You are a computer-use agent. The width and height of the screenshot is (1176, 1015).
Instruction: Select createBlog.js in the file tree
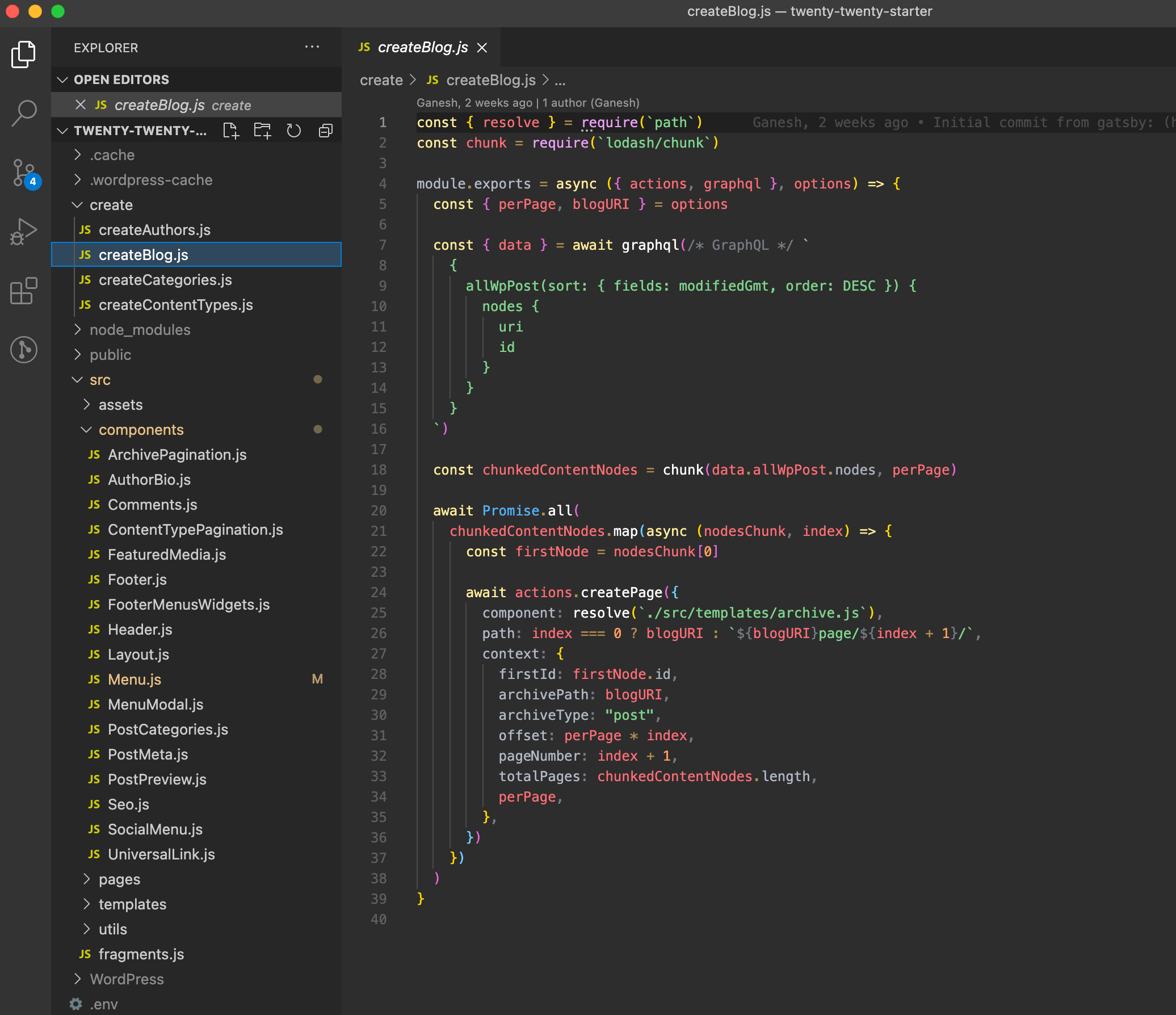pyautogui.click(x=196, y=255)
